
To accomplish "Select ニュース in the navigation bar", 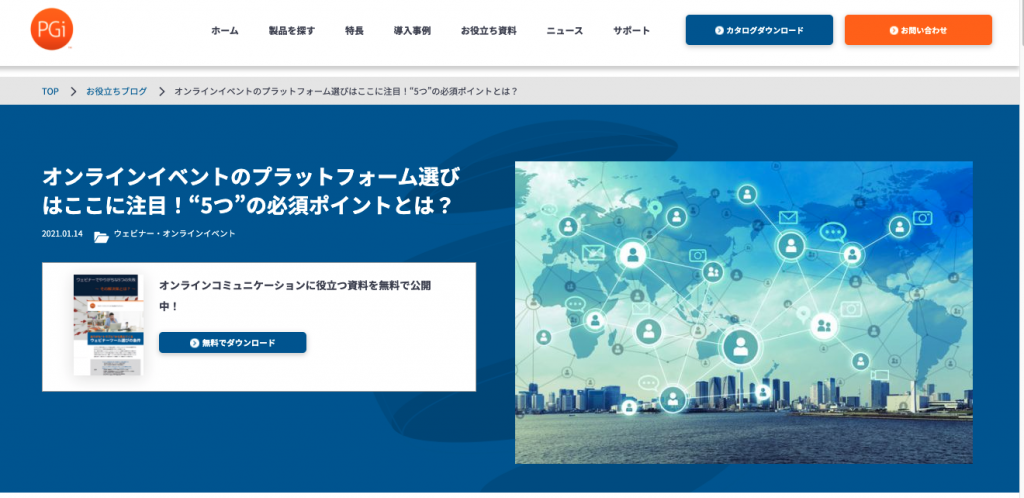I will click(x=565, y=31).
